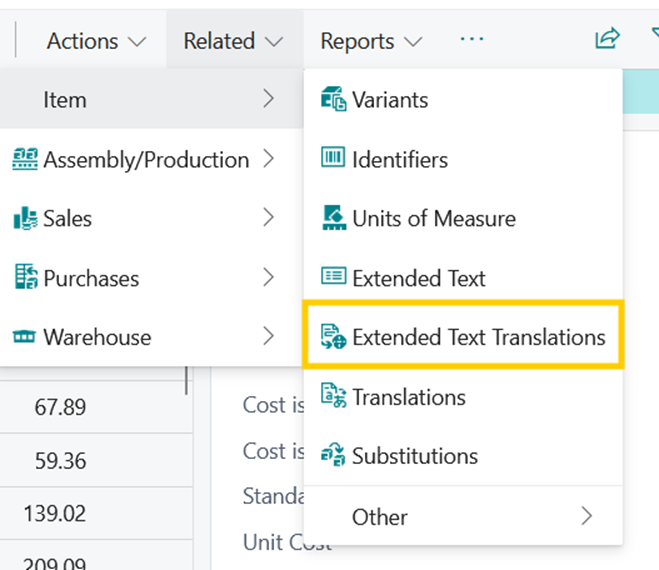Open the Actions dropdown menu

tap(96, 41)
